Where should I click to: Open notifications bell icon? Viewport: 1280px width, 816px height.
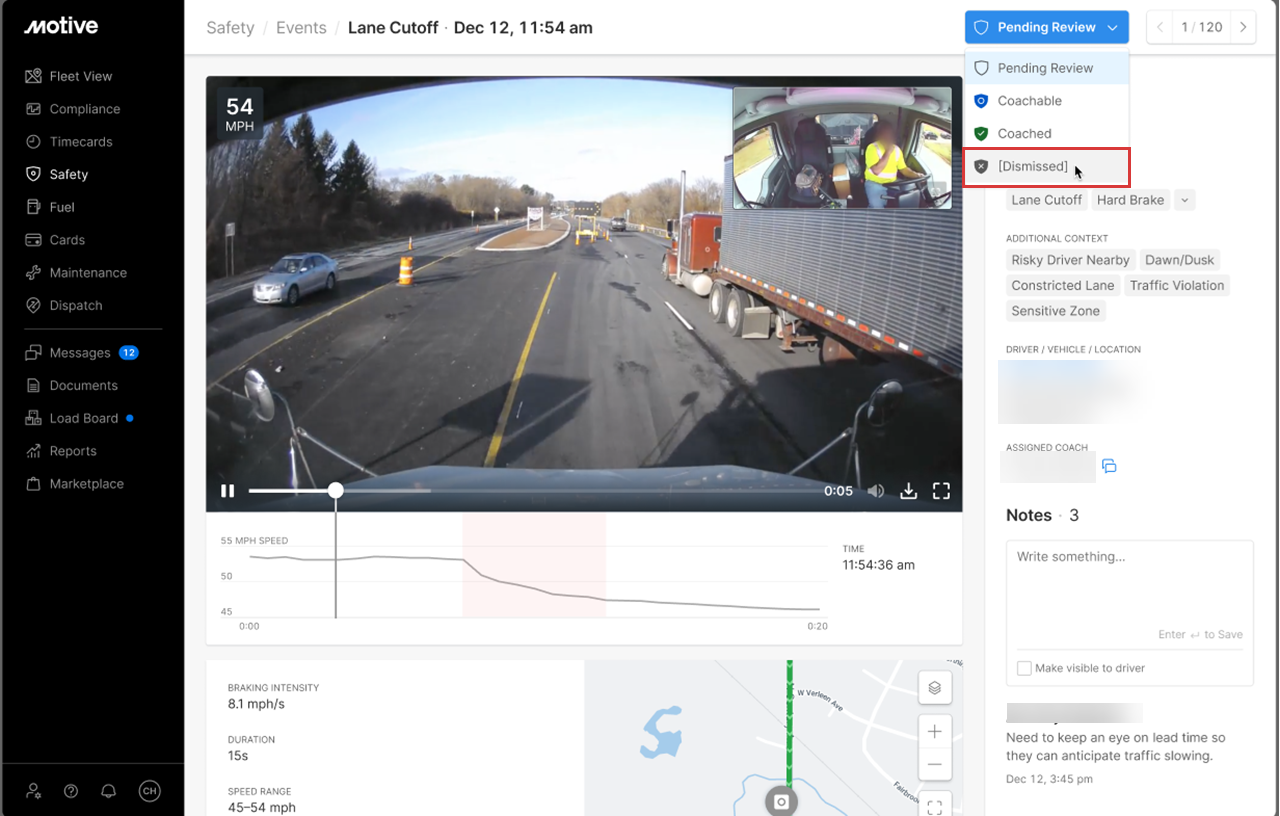[x=109, y=791]
